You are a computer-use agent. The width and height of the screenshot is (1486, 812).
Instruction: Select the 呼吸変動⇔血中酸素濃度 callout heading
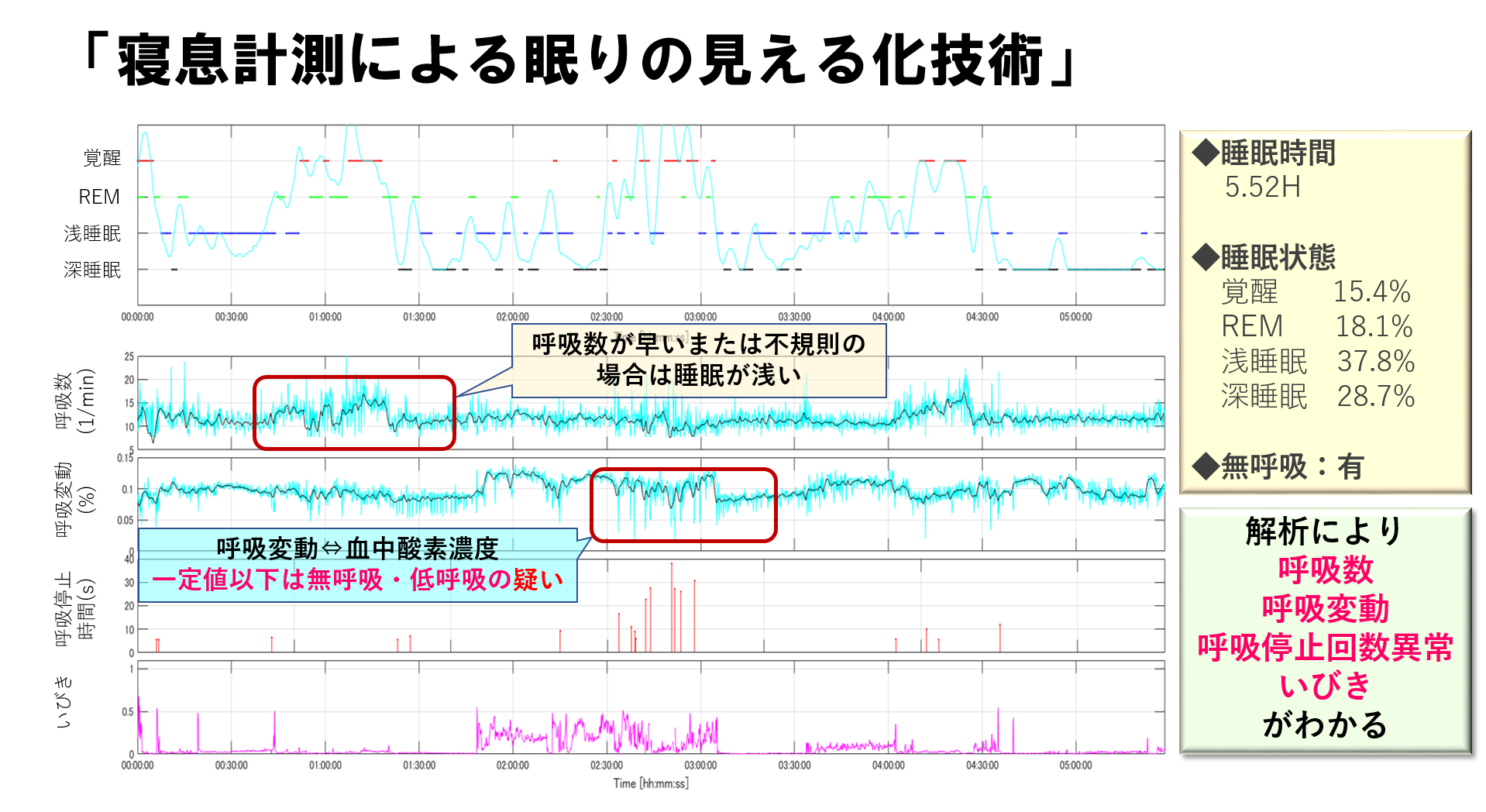[x=357, y=549]
